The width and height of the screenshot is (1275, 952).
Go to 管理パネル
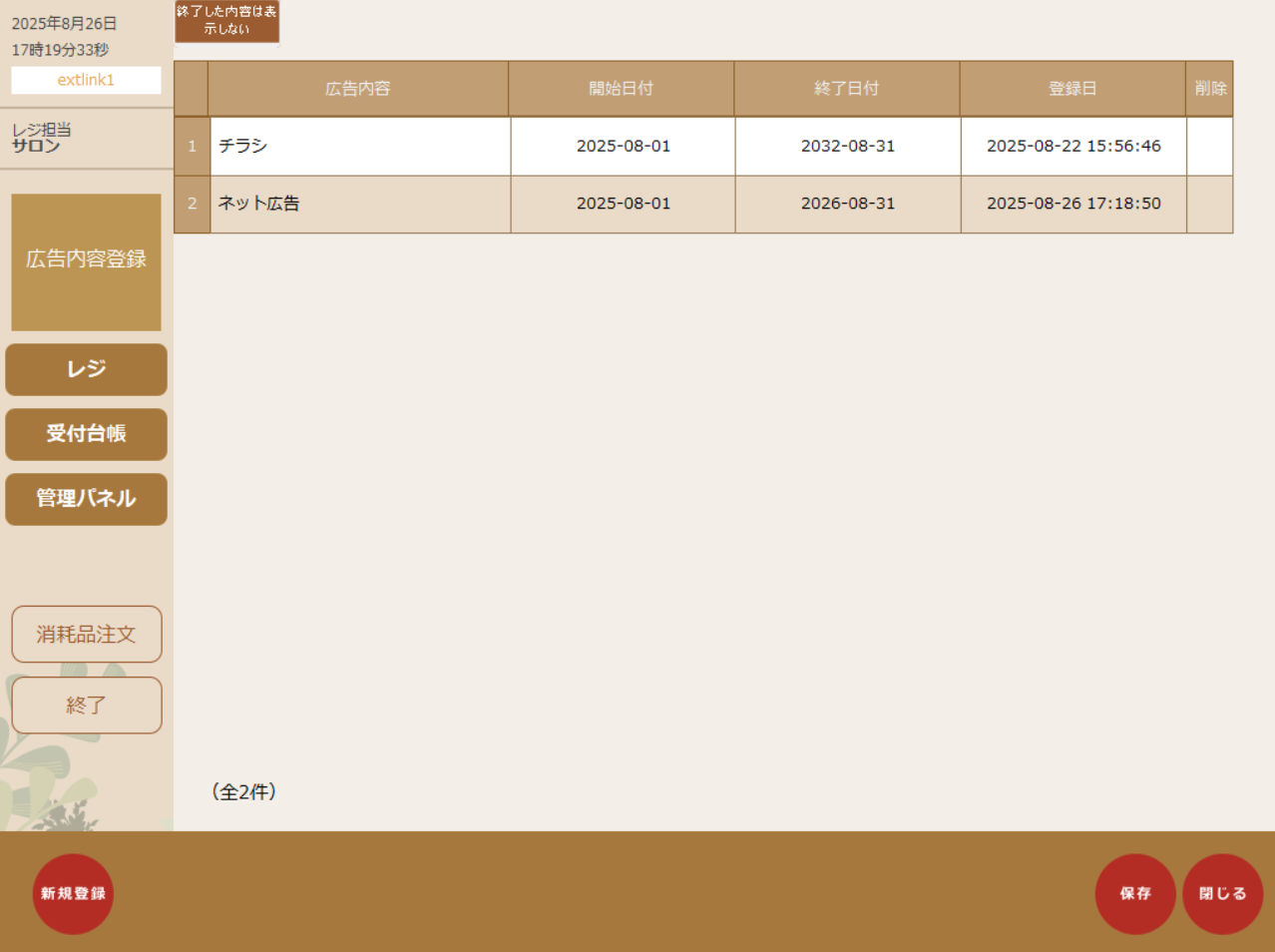[x=86, y=499]
